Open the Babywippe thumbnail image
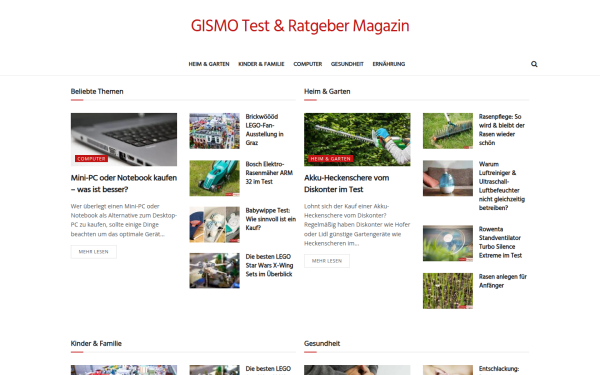Image resolution: width=600 pixels, height=375 pixels. 214,225
